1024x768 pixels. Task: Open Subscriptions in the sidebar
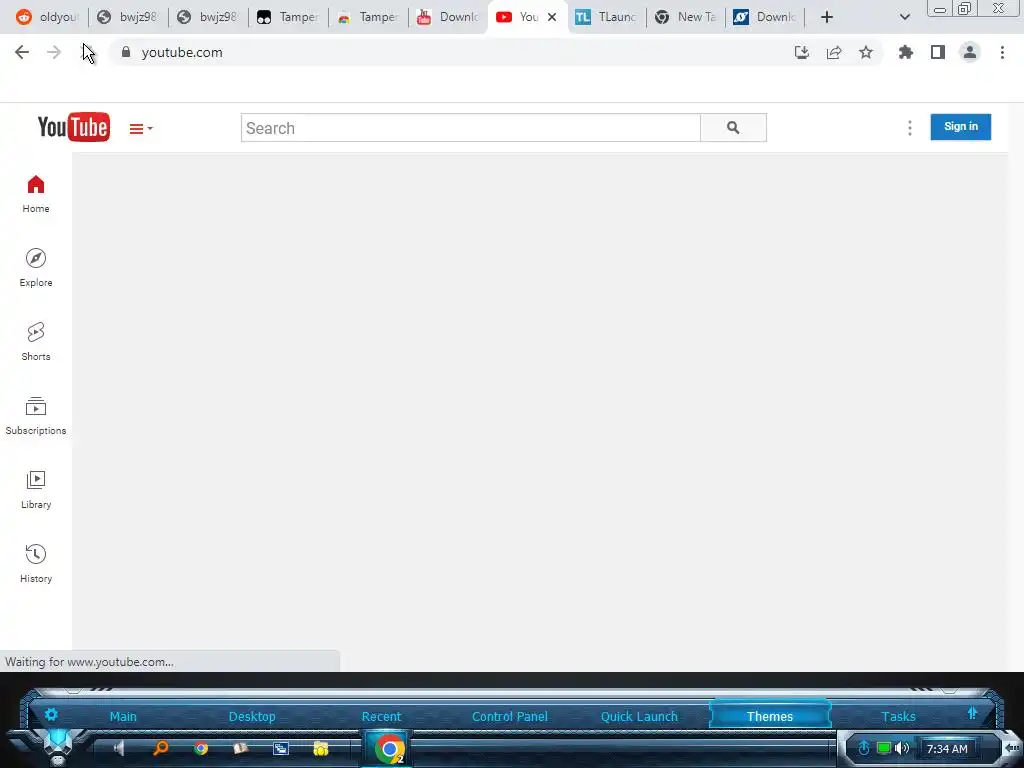[36, 416]
